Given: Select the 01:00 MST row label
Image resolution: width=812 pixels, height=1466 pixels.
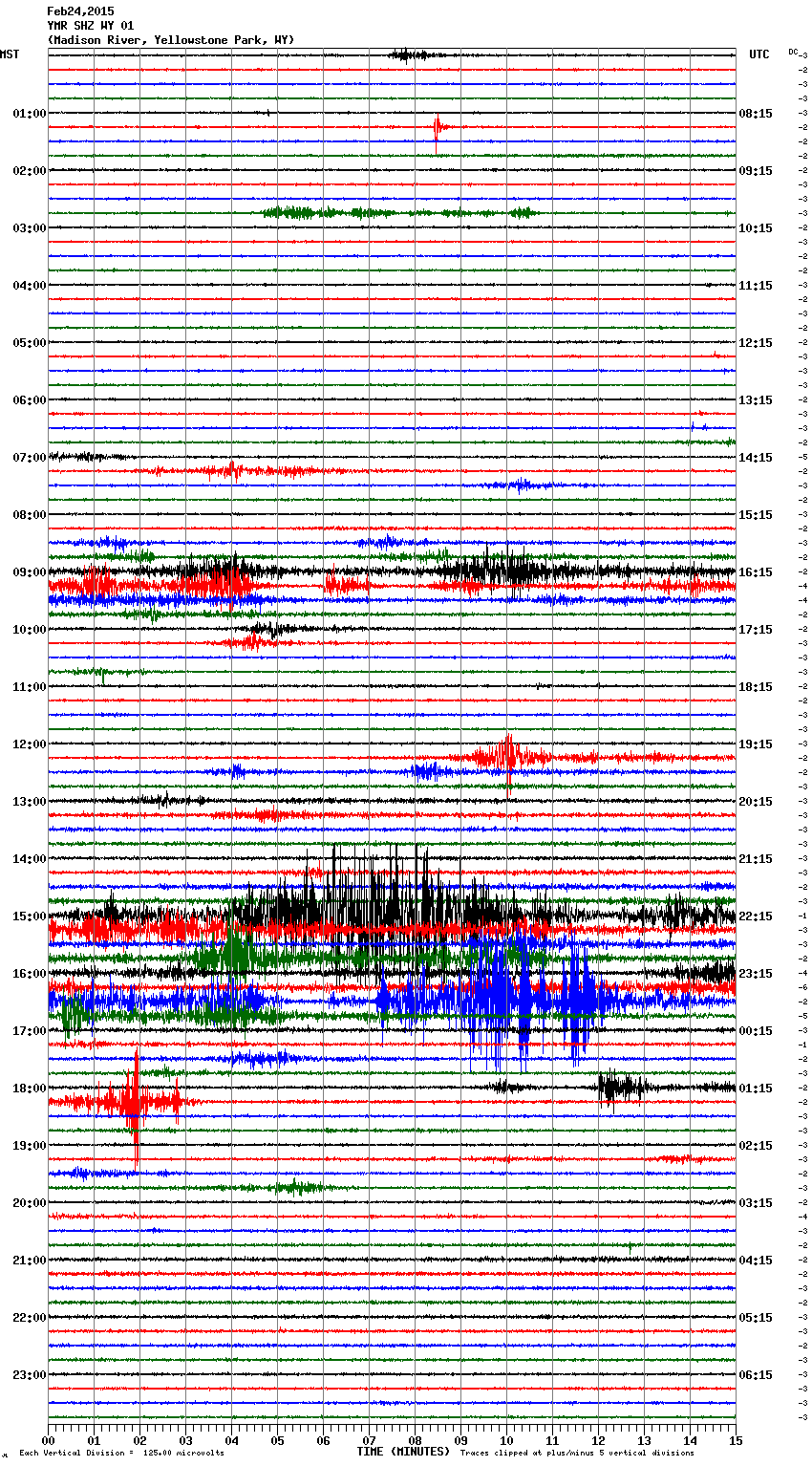Looking at the screenshot, I should 30,113.
